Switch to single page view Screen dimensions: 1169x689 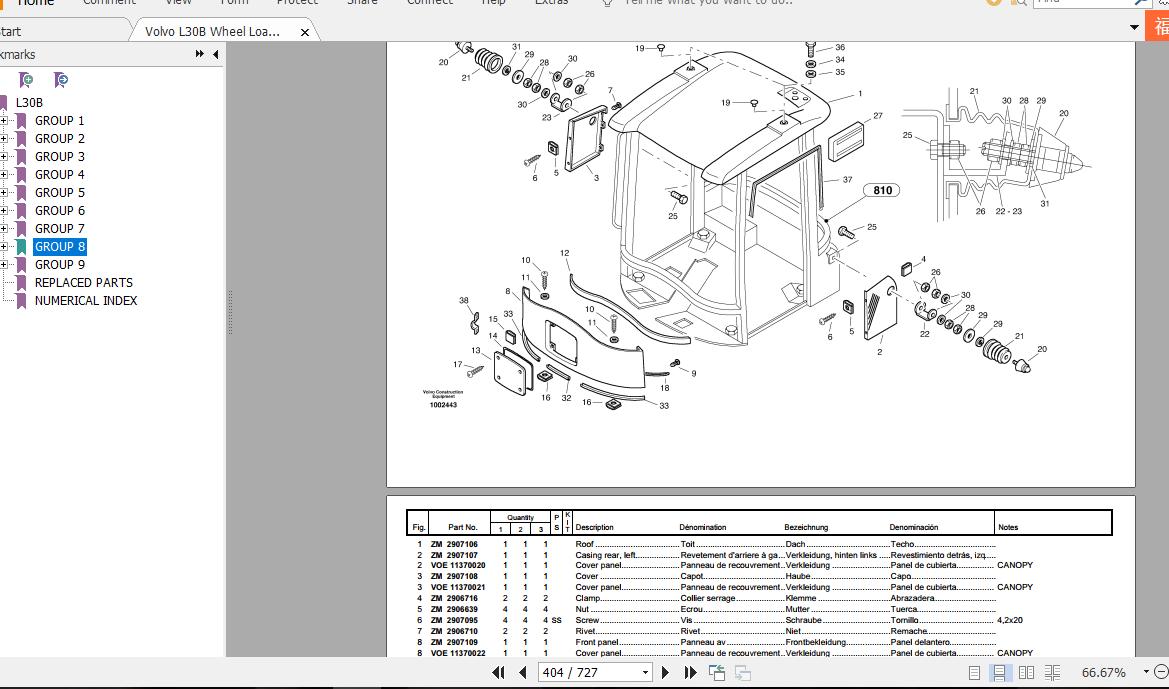(x=974, y=673)
